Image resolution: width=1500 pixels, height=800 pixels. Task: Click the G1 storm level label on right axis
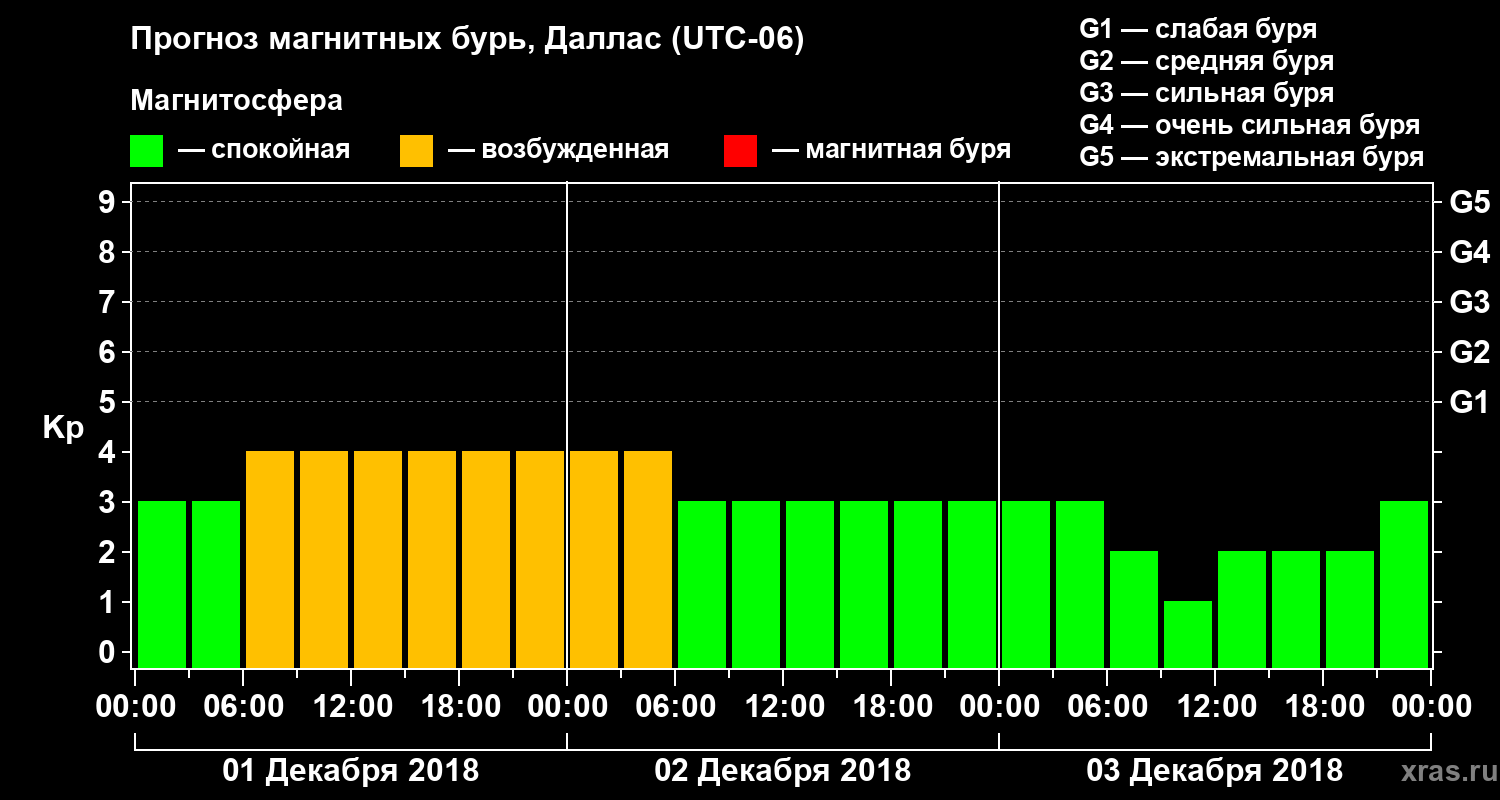[1469, 402]
